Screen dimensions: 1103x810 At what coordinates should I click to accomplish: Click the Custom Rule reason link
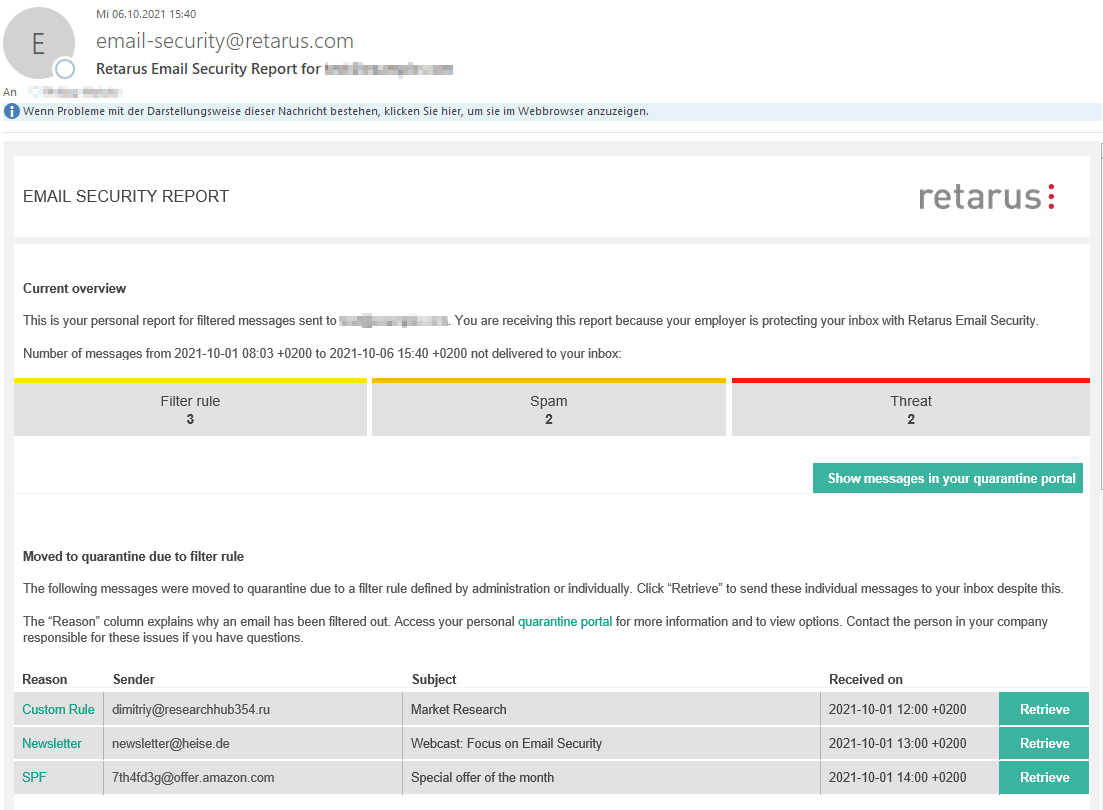58,709
